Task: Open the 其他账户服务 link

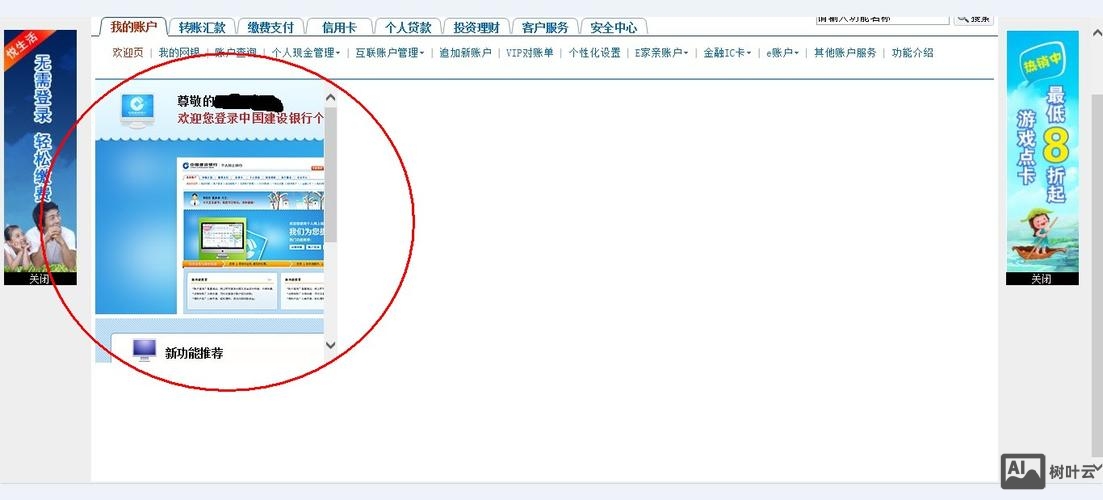Action: (845, 53)
